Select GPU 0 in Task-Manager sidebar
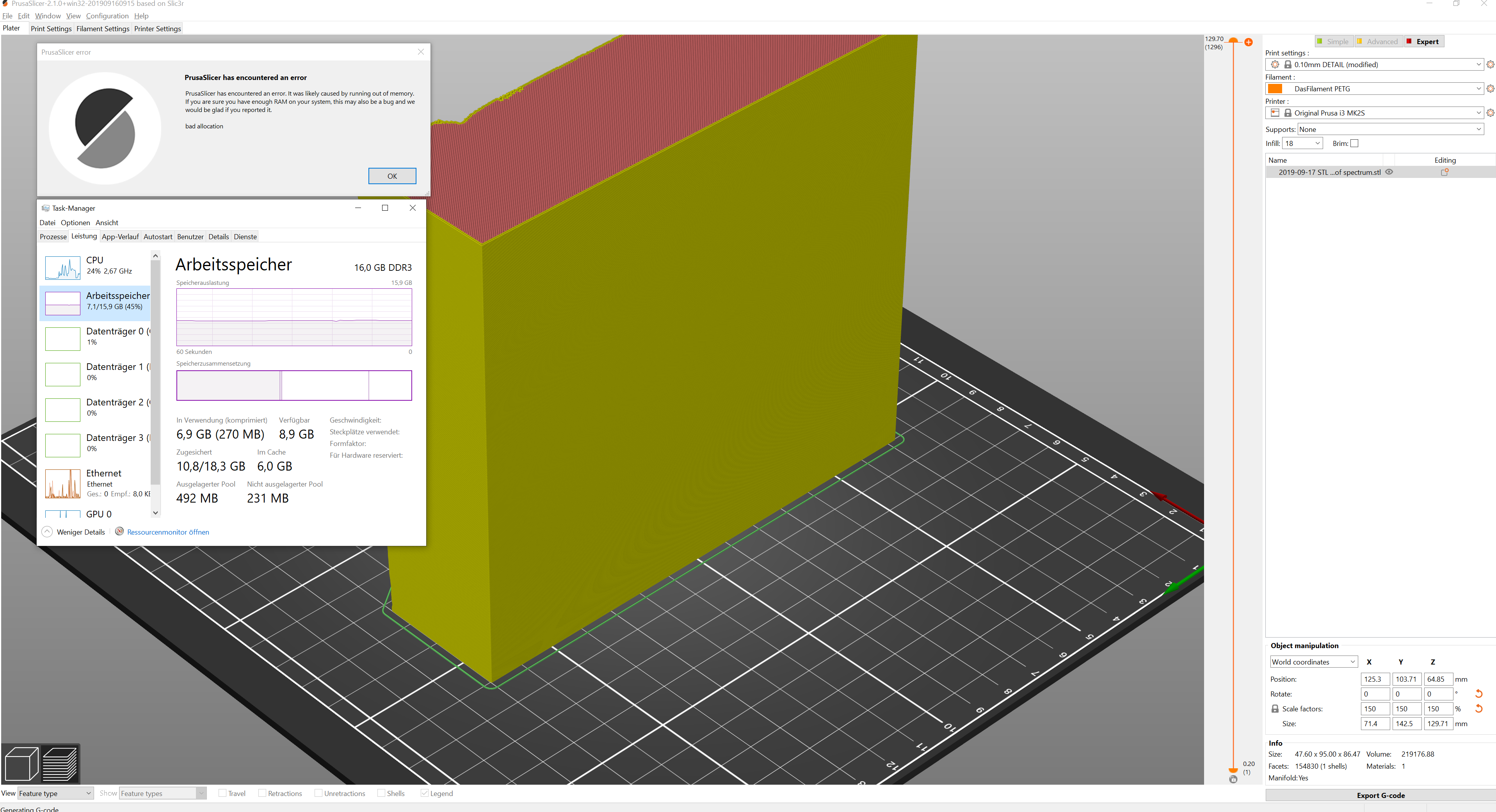 click(95, 513)
